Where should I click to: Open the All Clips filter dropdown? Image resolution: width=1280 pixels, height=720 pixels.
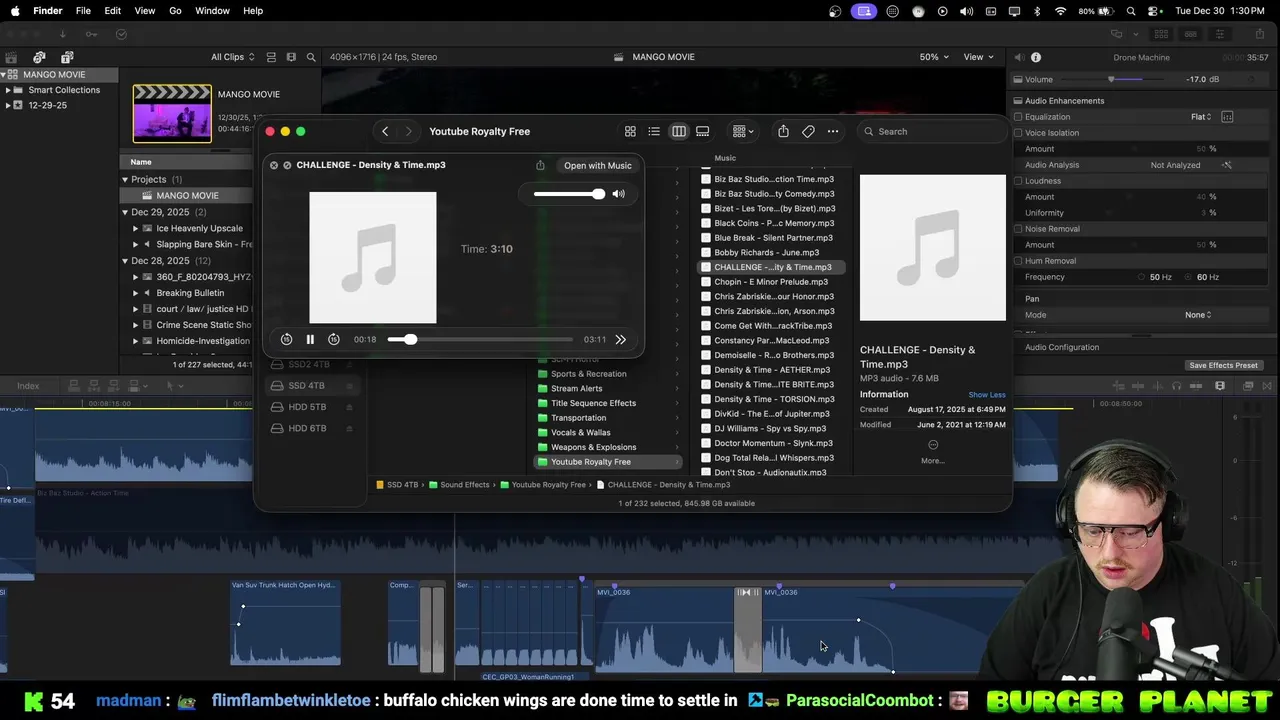(232, 57)
